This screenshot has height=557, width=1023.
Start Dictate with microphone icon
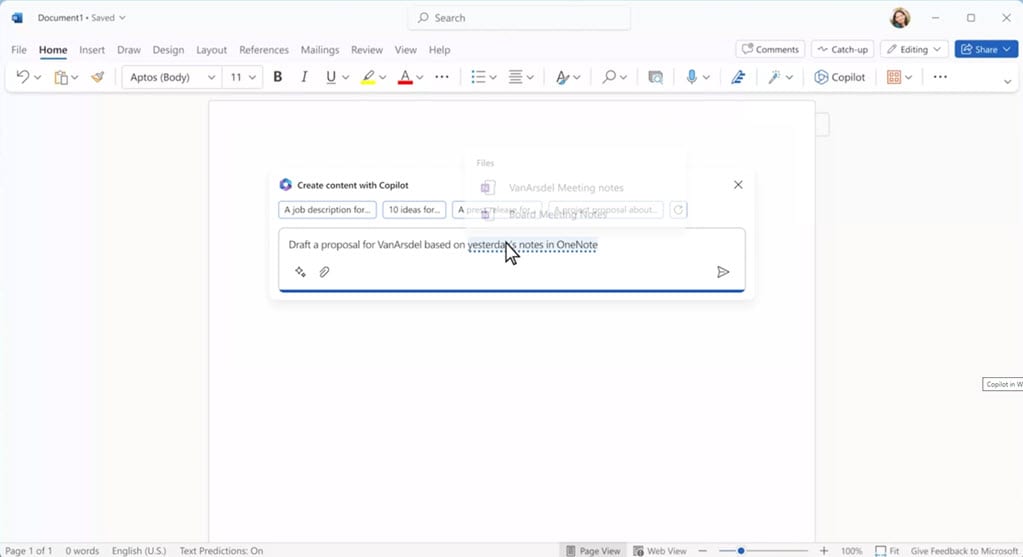coord(692,77)
